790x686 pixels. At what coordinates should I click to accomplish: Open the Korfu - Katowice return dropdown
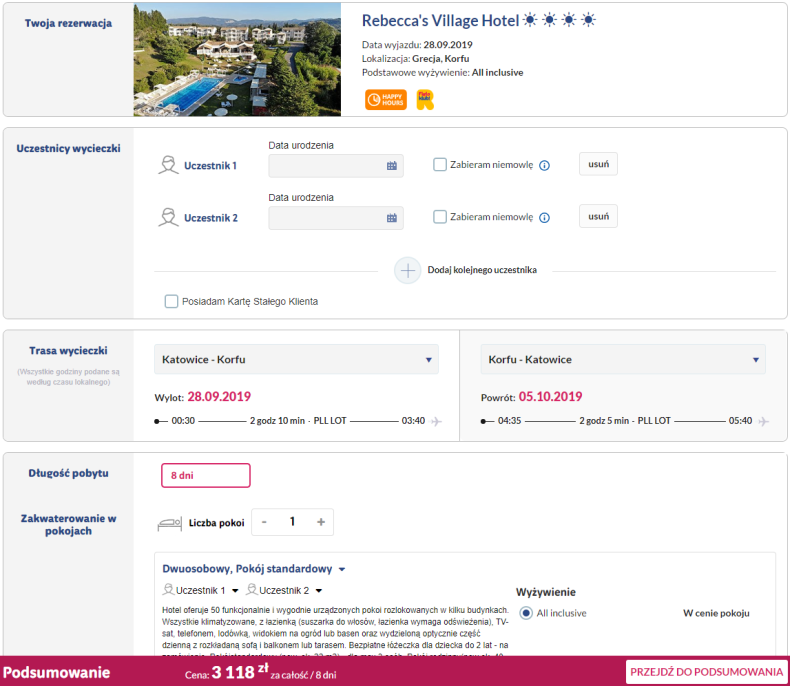(623, 360)
